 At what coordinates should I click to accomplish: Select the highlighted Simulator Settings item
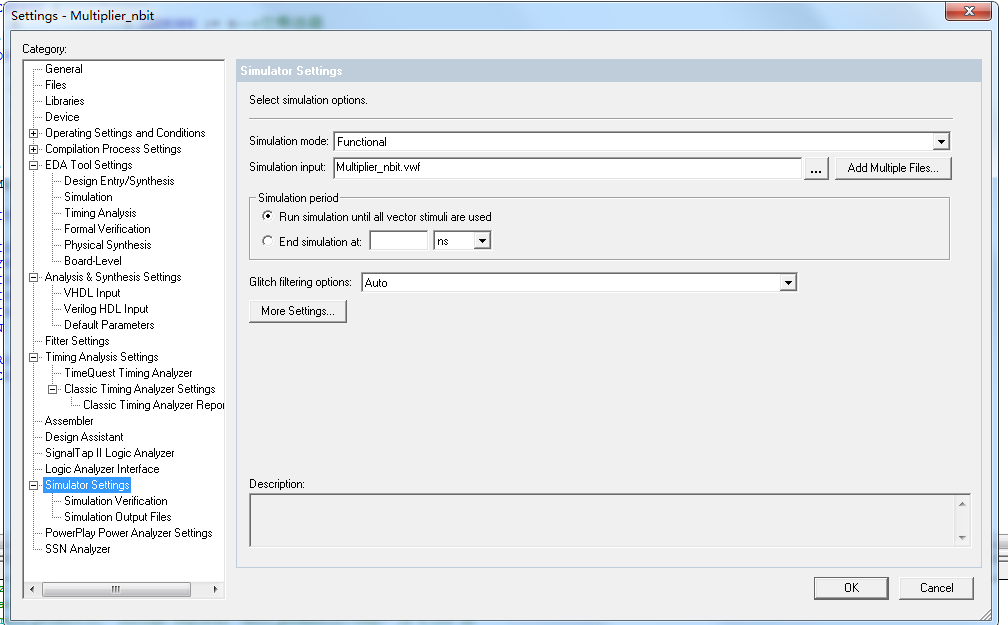pyautogui.click(x=87, y=485)
